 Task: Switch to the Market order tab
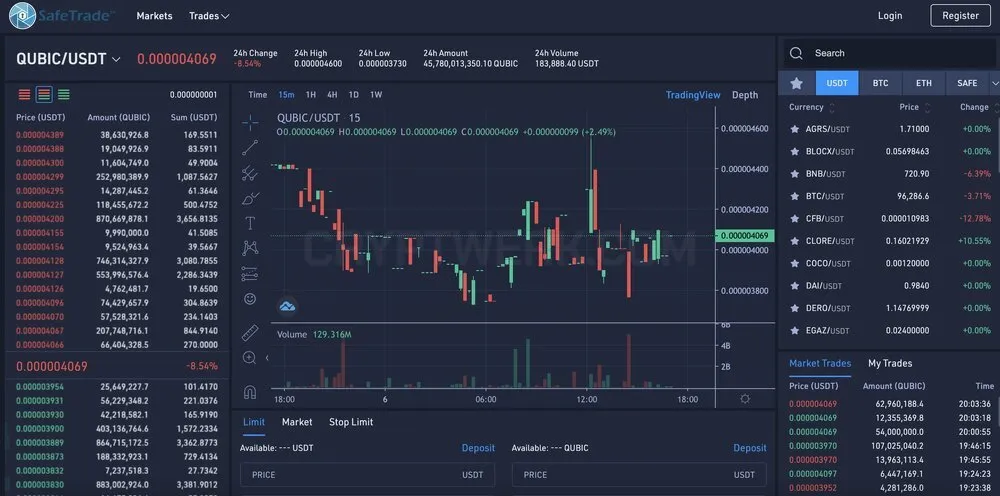pos(297,422)
